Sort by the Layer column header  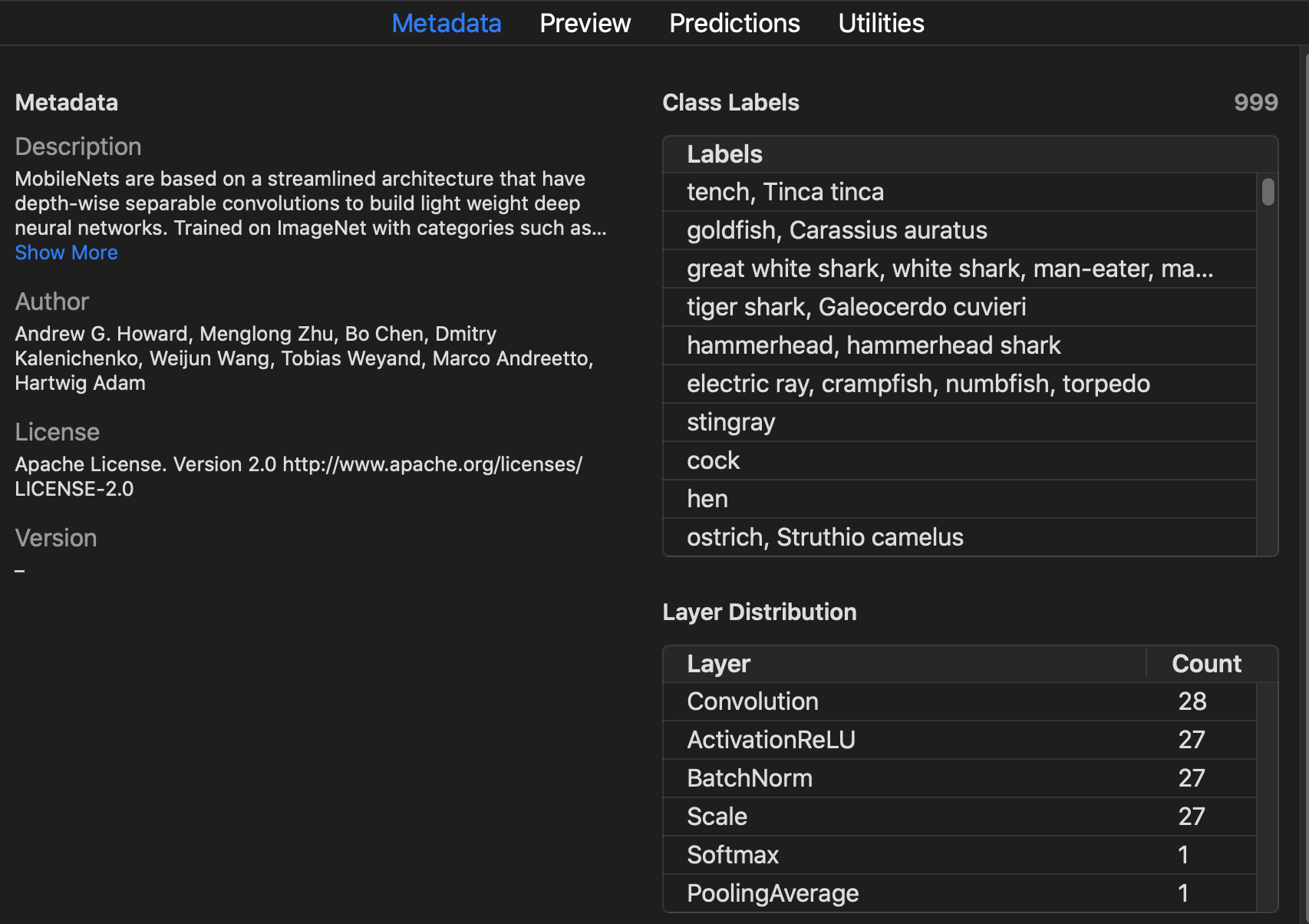(718, 664)
